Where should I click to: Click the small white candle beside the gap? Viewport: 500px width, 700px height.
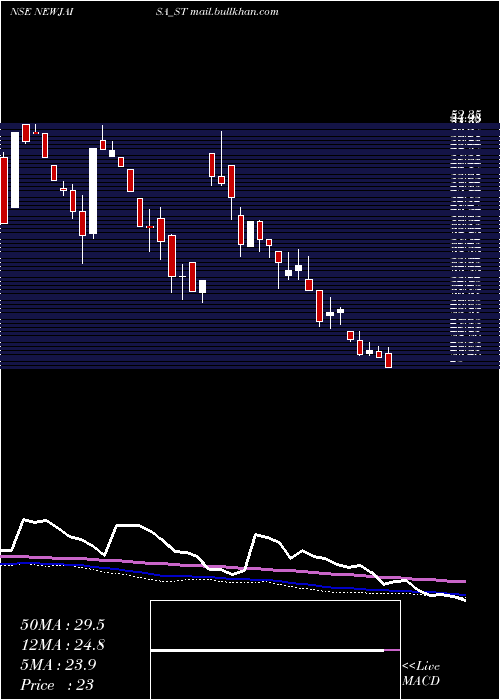[x=203, y=286]
